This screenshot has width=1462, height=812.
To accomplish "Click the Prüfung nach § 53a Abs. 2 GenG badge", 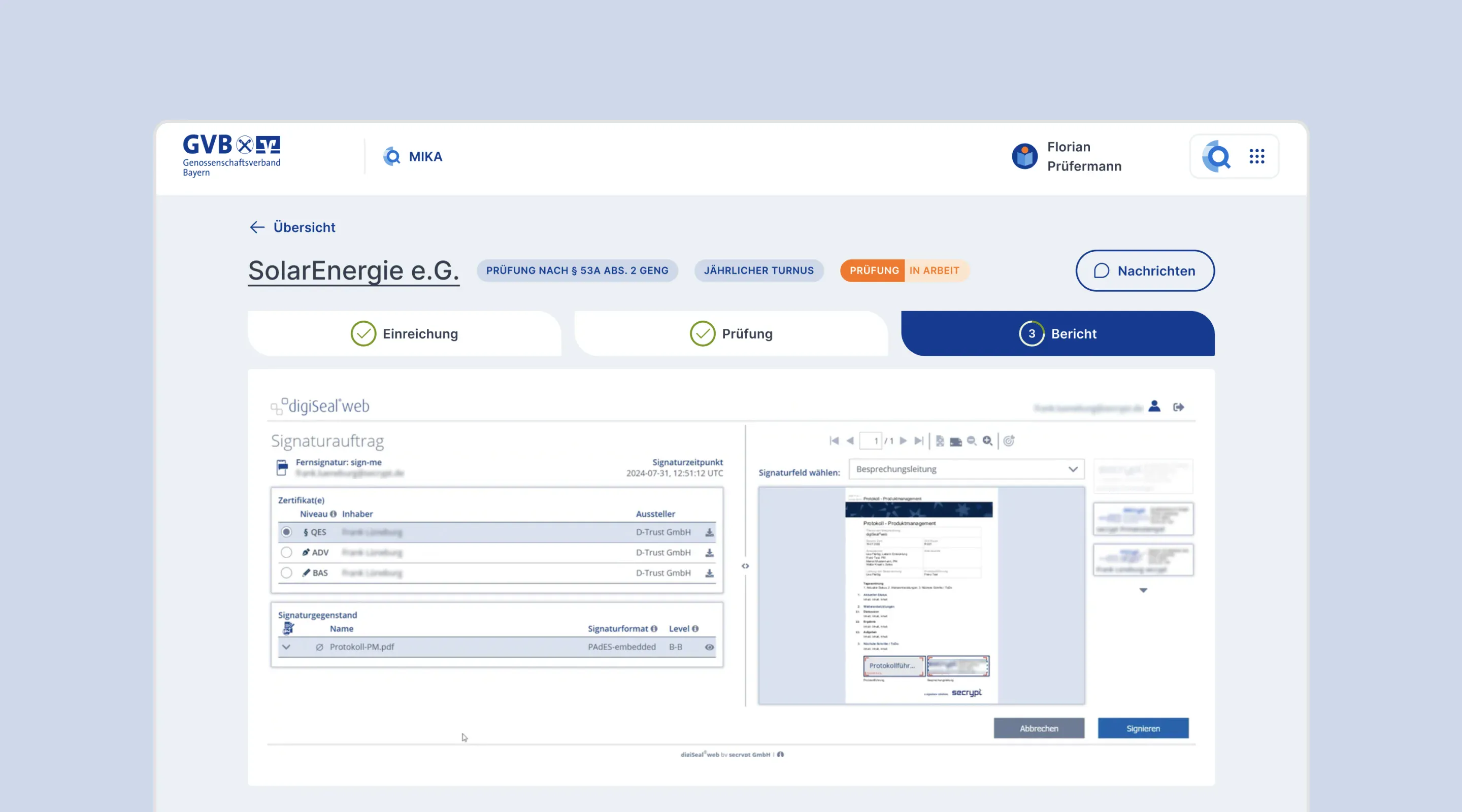I will 577,270.
